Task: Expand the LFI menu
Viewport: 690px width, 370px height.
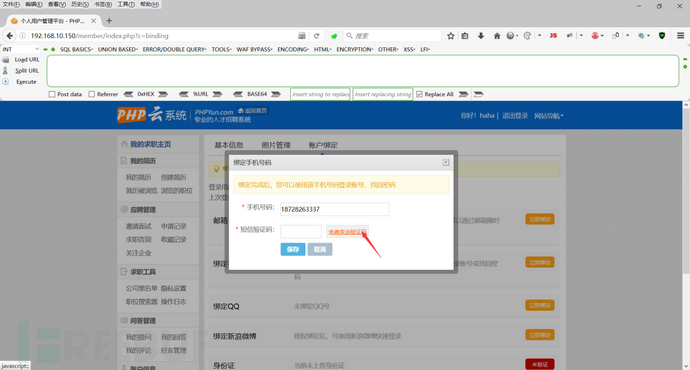Action: point(425,49)
